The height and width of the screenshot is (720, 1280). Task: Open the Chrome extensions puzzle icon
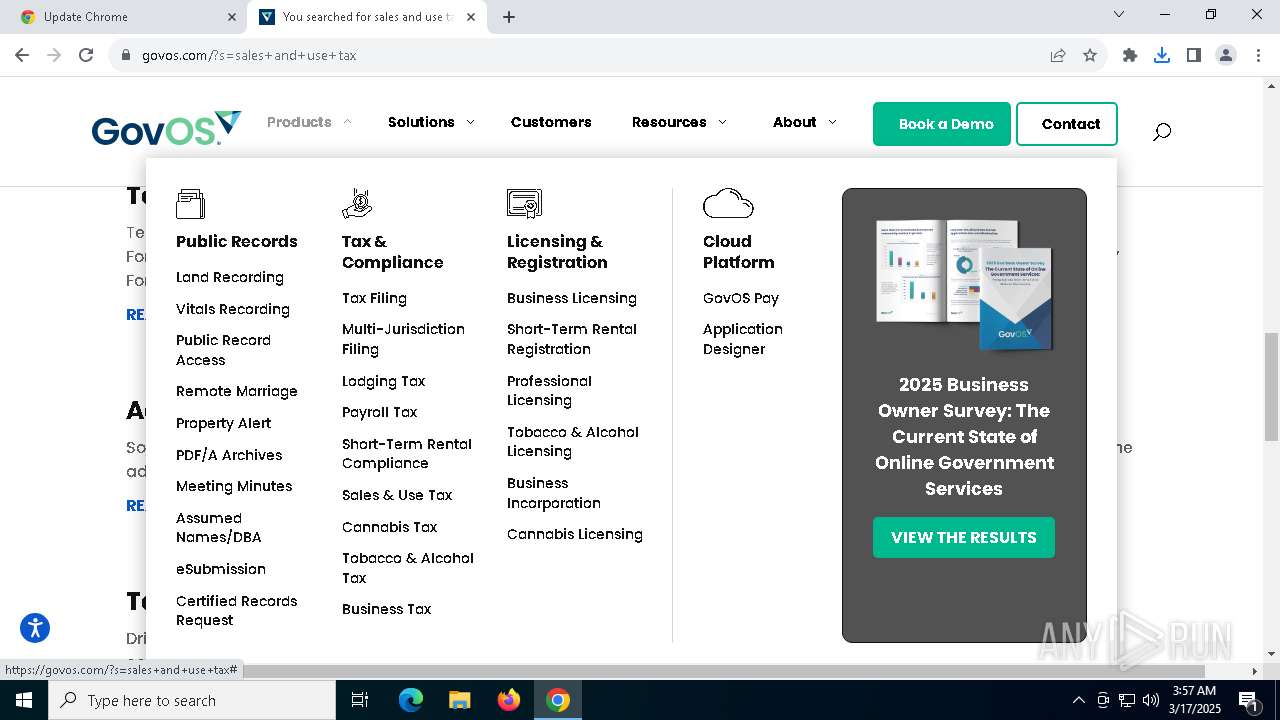(1130, 55)
